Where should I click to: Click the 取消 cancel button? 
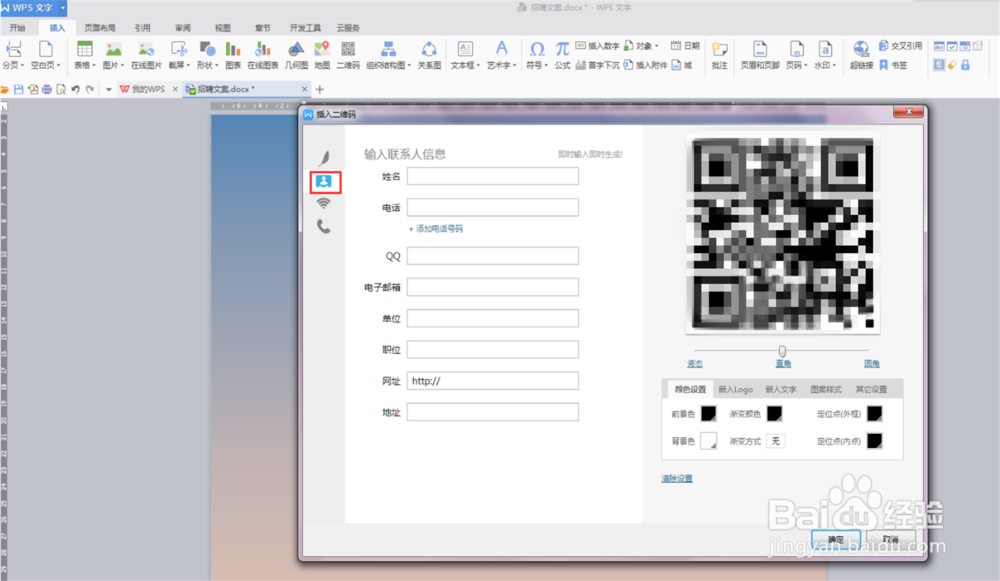pyautogui.click(x=890, y=540)
